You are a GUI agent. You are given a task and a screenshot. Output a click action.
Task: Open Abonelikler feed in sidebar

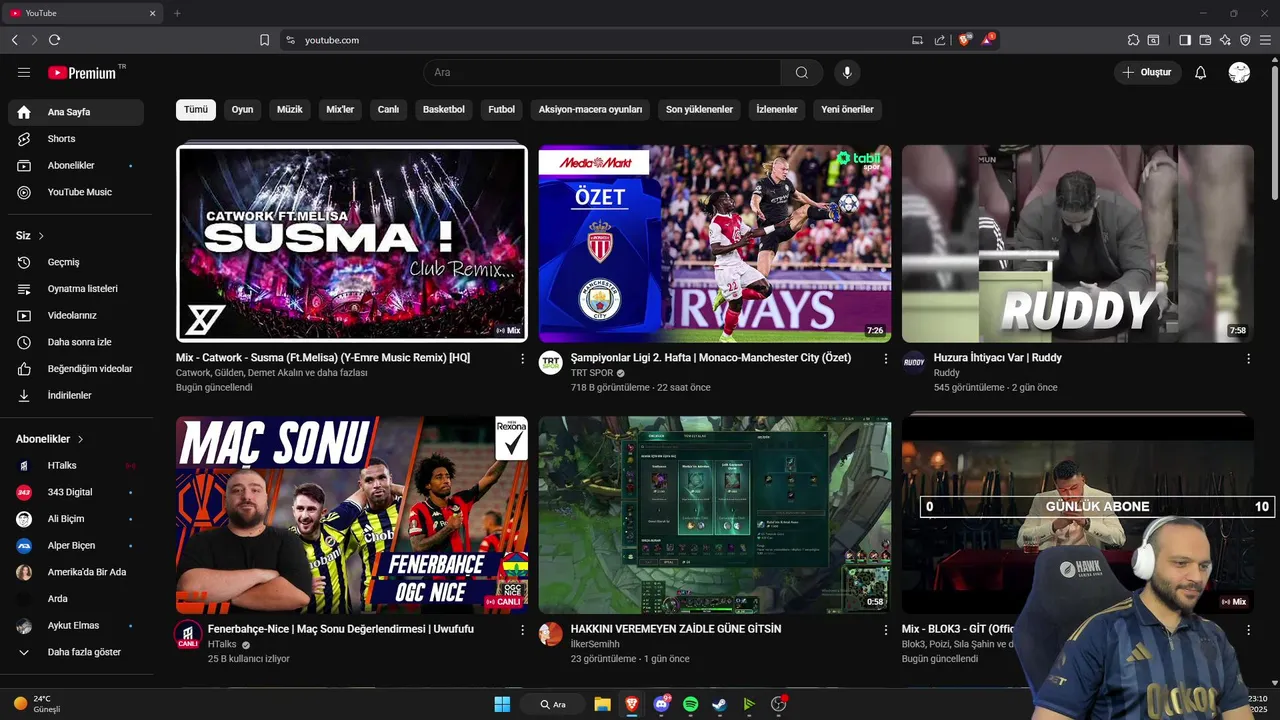pos(76,165)
